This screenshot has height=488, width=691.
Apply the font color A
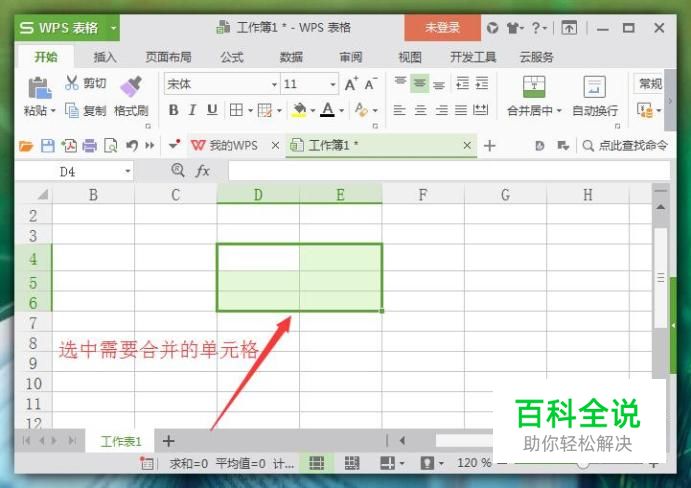coord(327,110)
